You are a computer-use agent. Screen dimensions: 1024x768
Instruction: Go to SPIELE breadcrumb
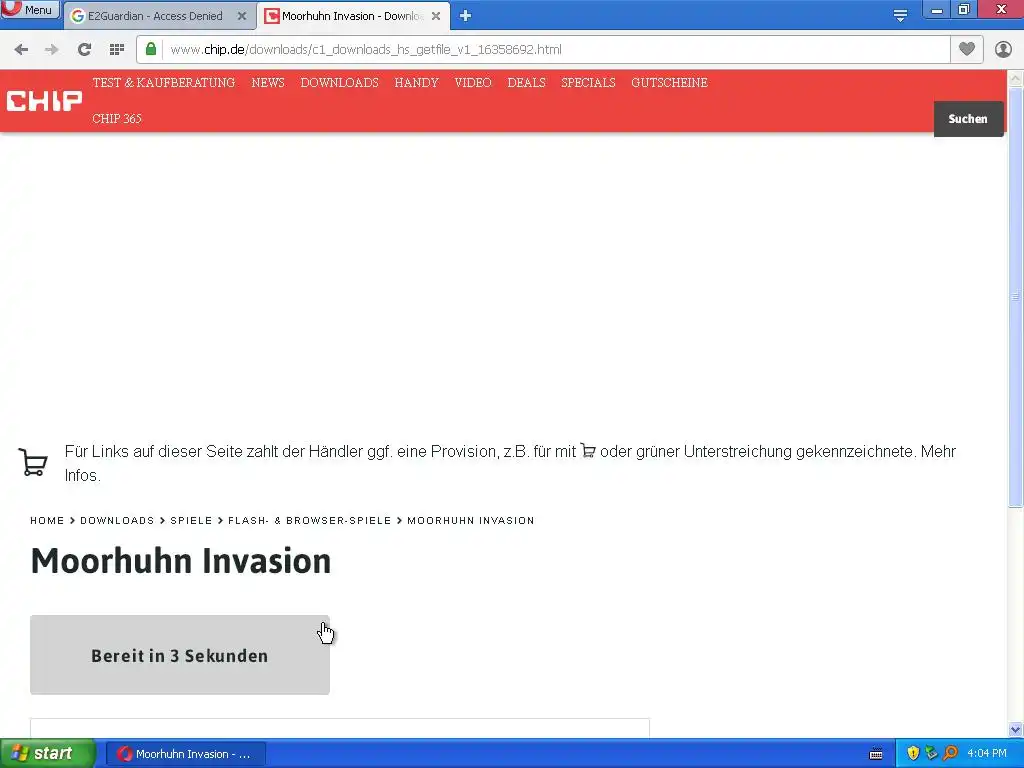pyautogui.click(x=191, y=520)
